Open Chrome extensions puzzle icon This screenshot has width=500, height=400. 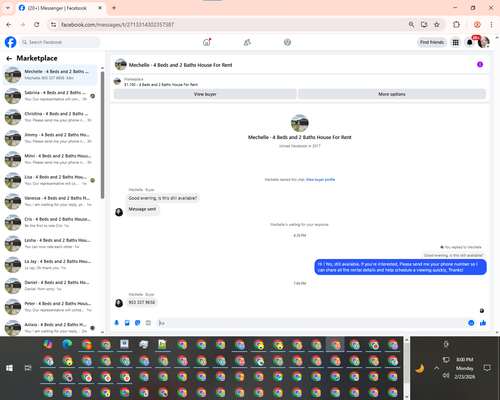pos(456,25)
